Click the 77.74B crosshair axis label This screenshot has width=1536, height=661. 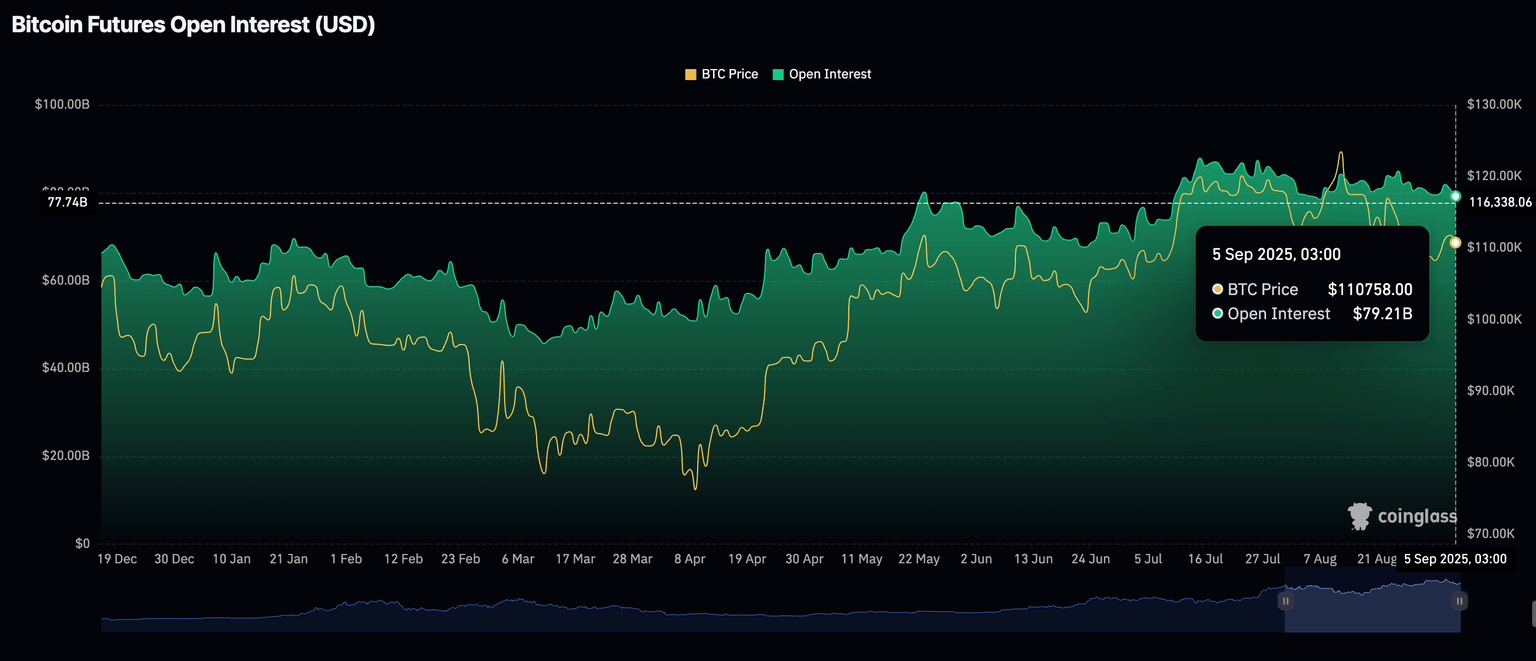click(67, 202)
